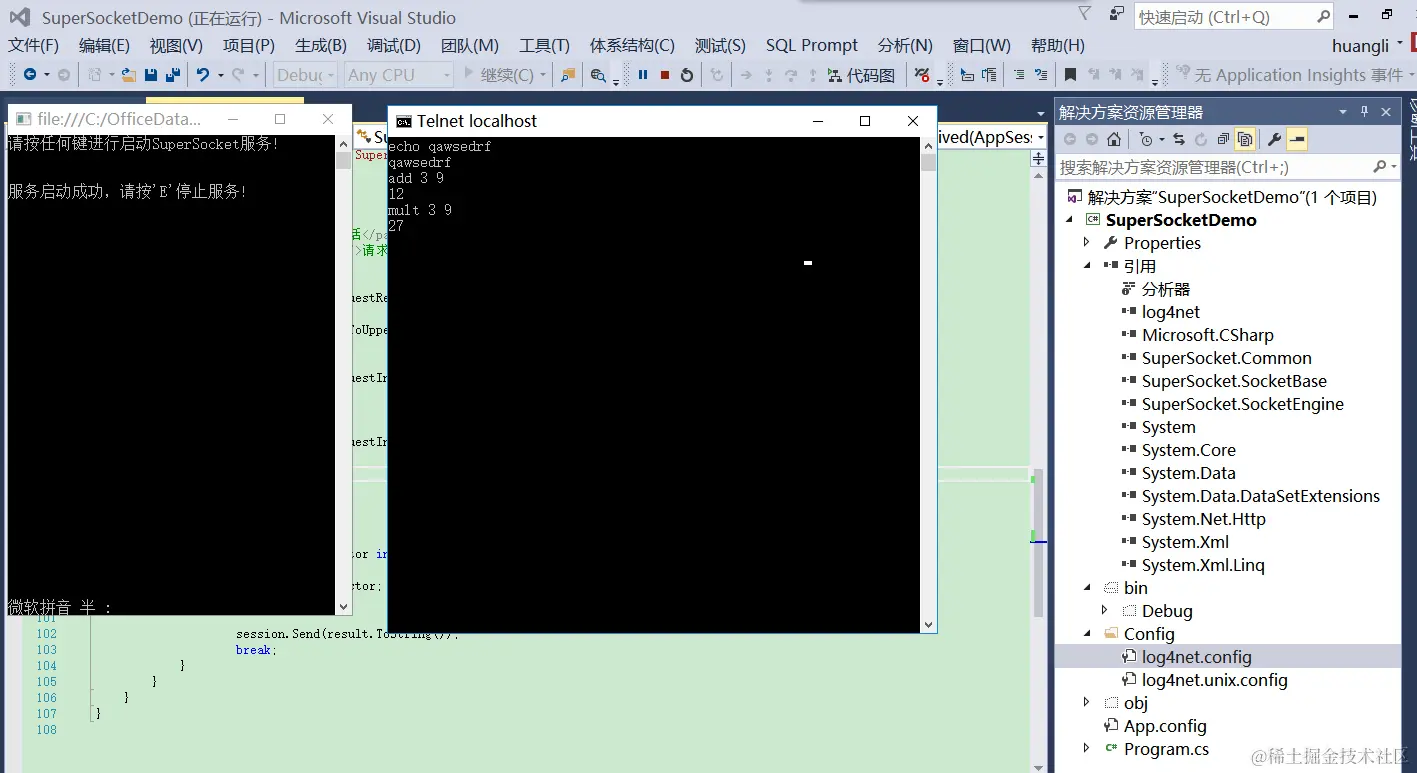This screenshot has width=1417, height=773.
Task: Click Sync with Active Document icon
Action: coord(1179,139)
